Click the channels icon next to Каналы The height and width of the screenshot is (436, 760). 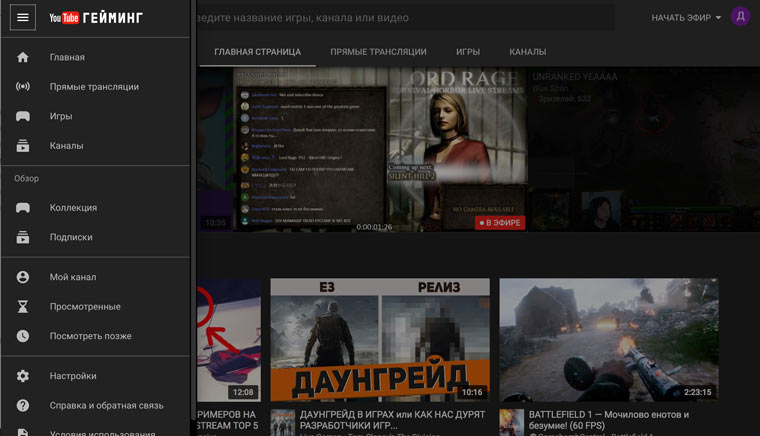pyautogui.click(x=23, y=145)
